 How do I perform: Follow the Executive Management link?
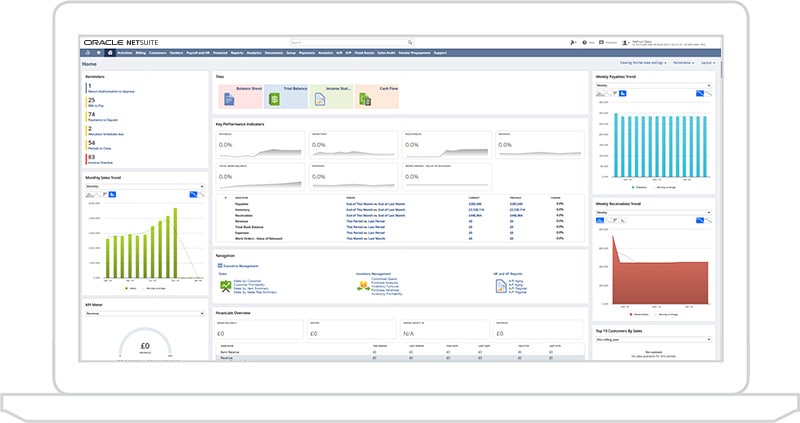click(x=241, y=266)
